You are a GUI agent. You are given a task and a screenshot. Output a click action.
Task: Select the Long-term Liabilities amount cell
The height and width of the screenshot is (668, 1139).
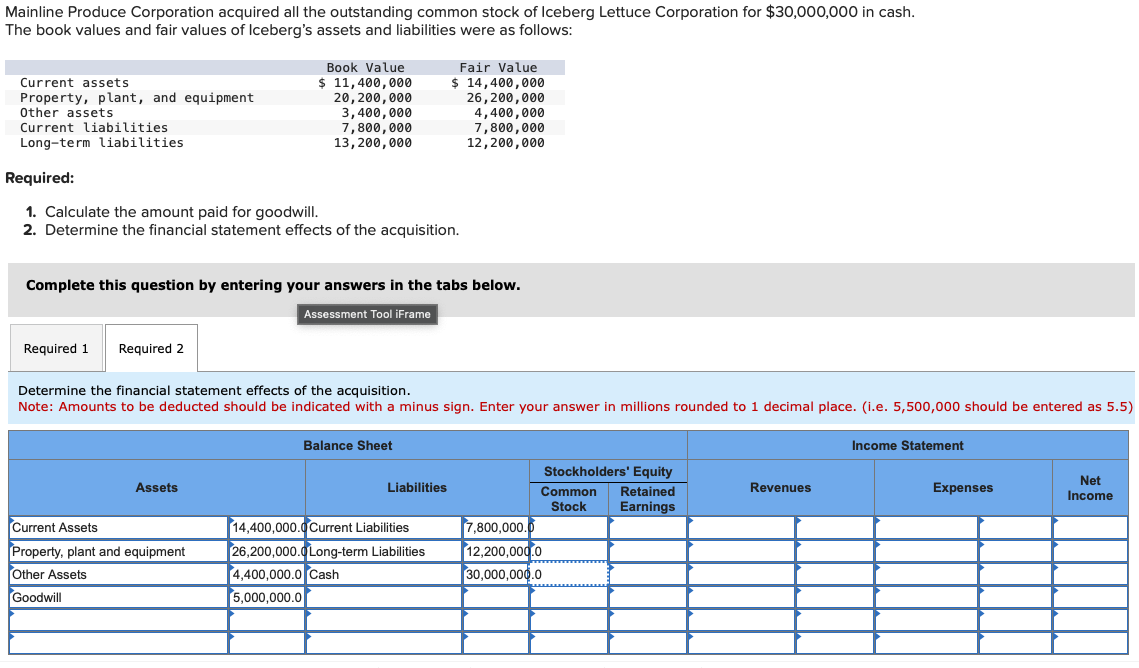tap(495, 550)
